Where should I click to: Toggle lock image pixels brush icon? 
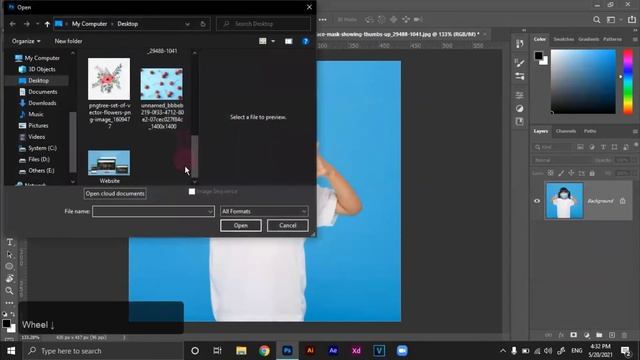point(561,173)
